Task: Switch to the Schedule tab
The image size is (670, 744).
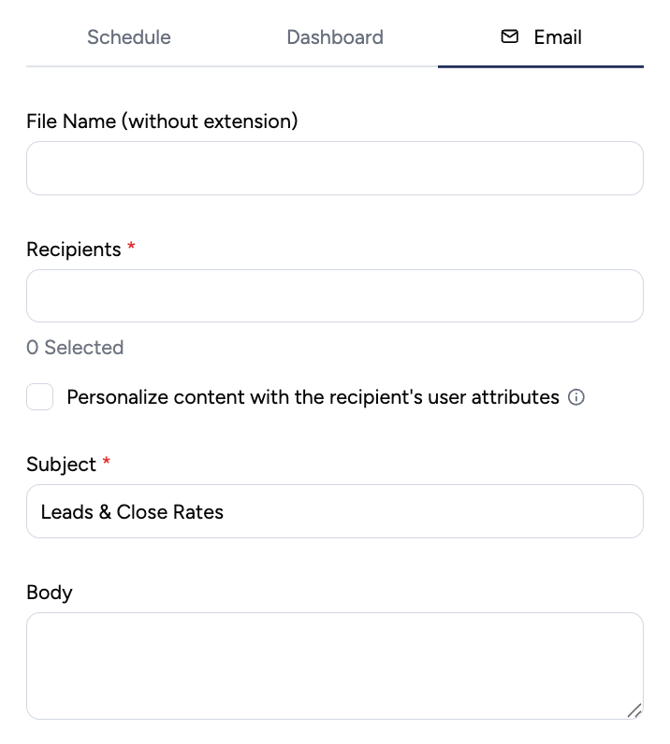Action: (x=129, y=37)
